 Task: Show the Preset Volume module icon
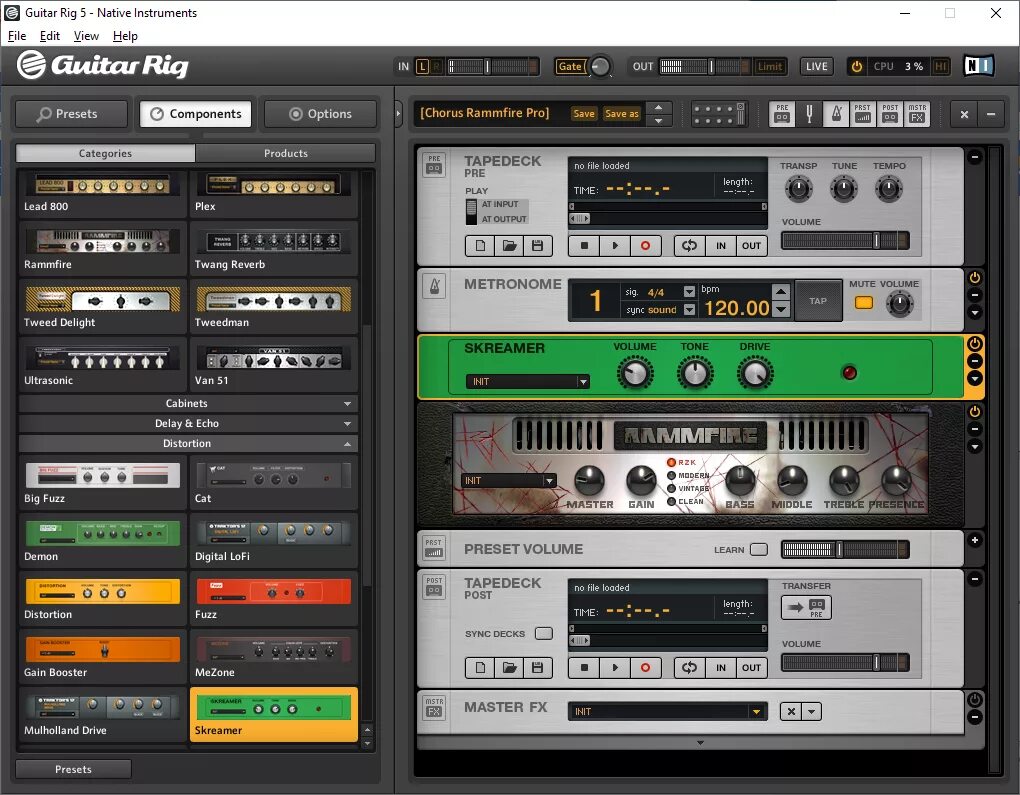click(x=863, y=114)
